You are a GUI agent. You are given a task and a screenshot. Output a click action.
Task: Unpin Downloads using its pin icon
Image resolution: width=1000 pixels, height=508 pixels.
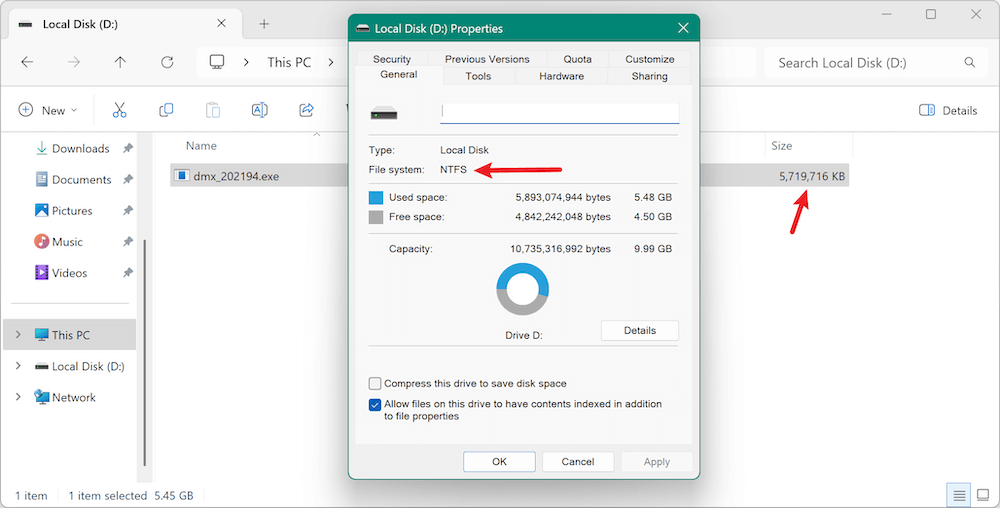128,149
